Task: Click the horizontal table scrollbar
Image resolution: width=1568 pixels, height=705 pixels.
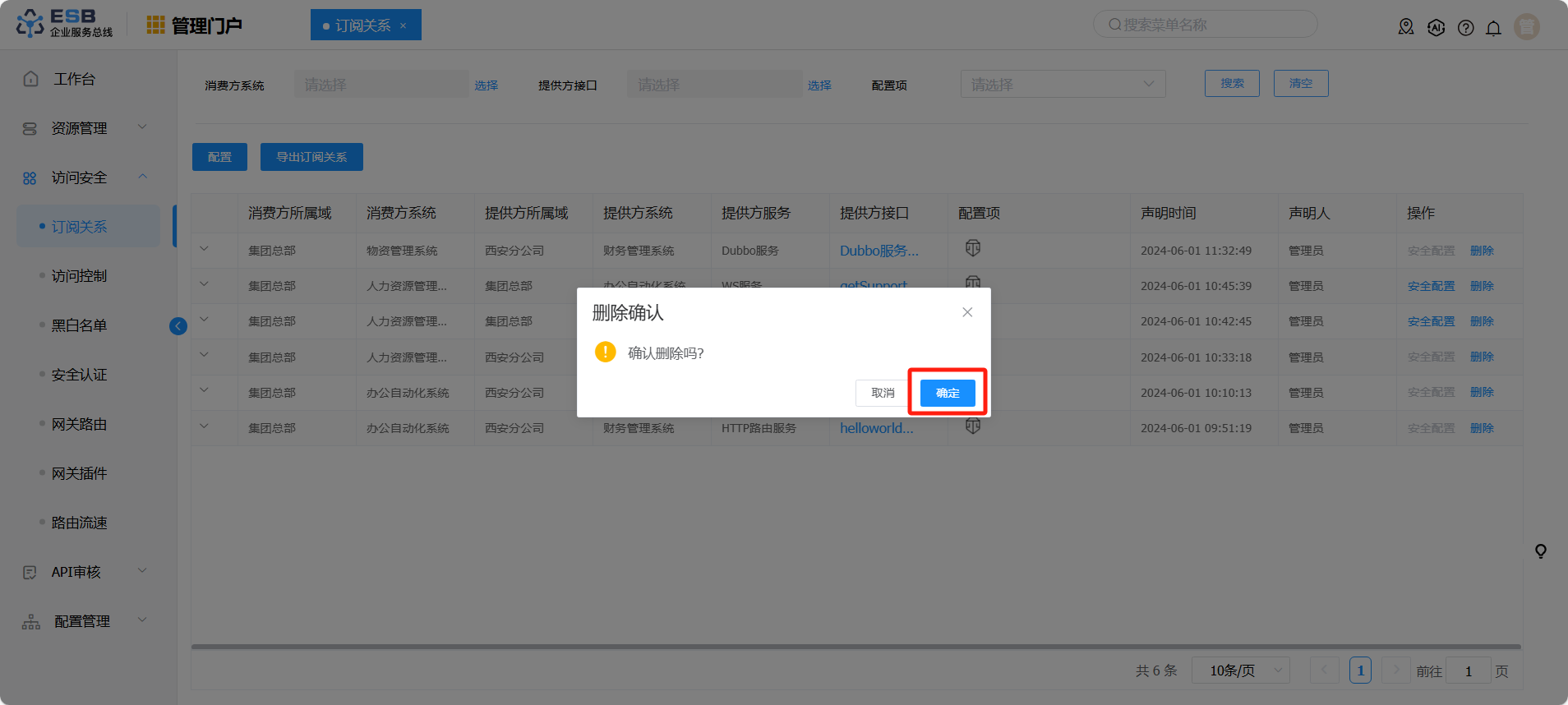Action: (855, 647)
